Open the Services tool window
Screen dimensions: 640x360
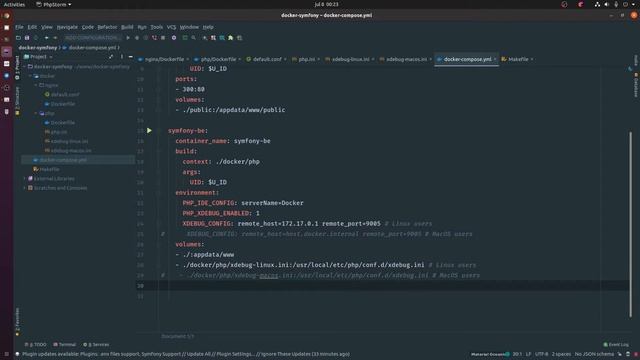pos(96,344)
